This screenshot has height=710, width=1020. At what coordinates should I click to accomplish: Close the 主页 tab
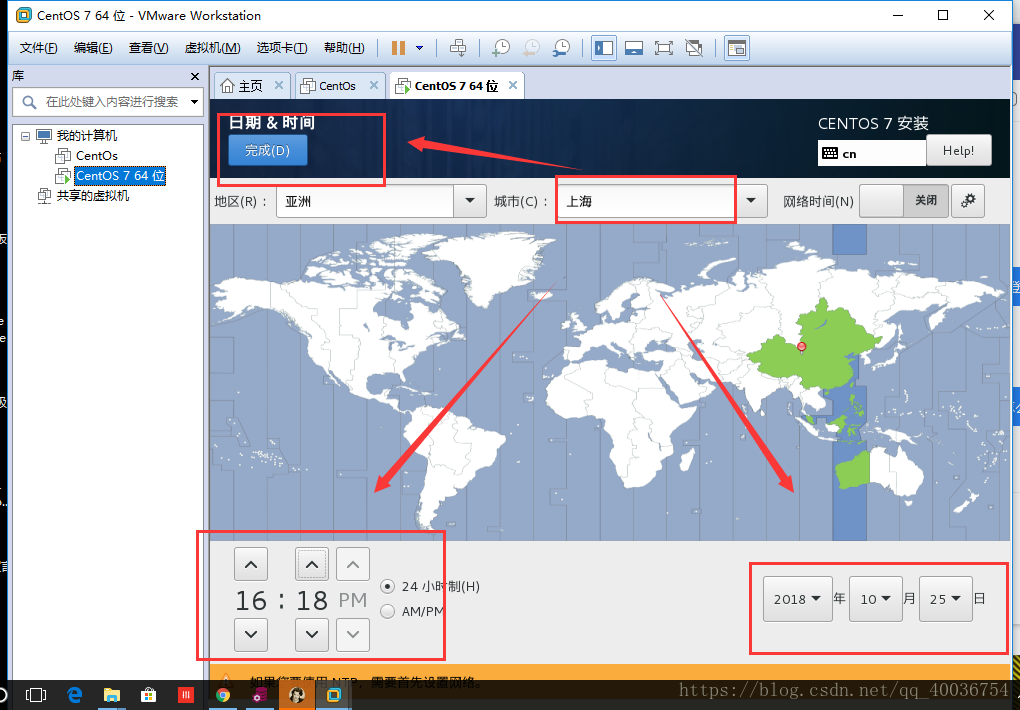pos(278,85)
